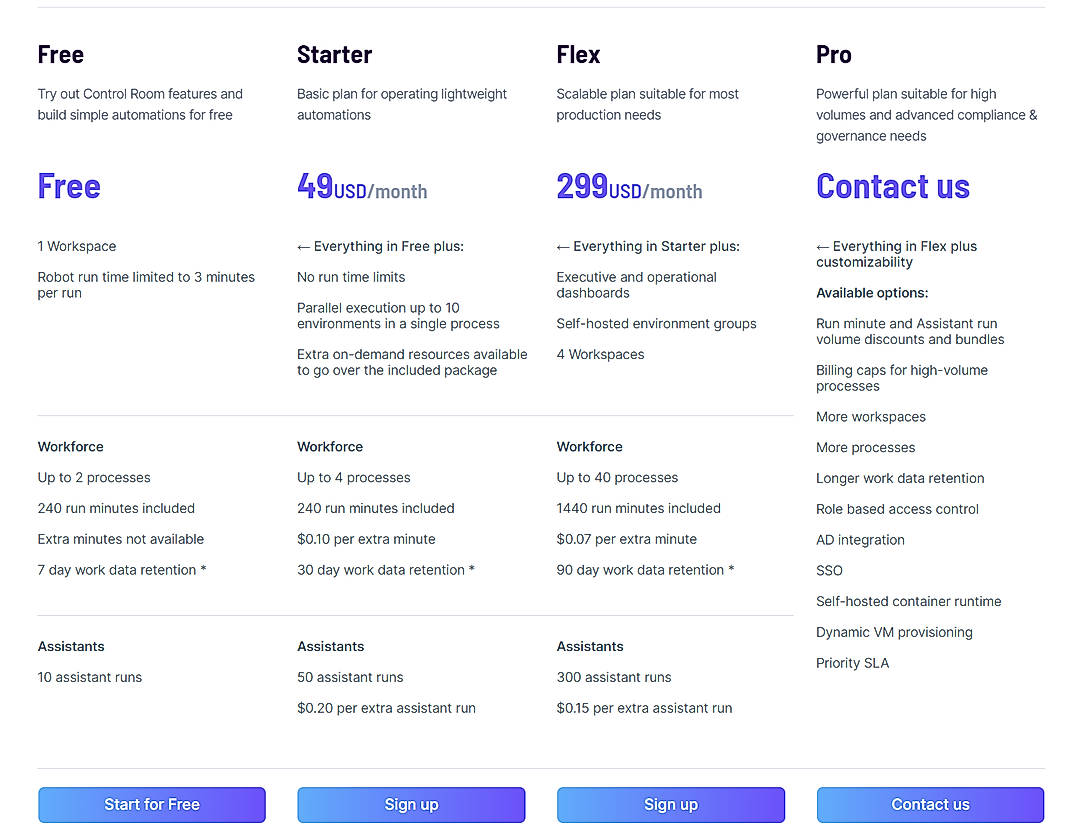
Task: Click the Assistants section label under Flex
Action: [590, 646]
